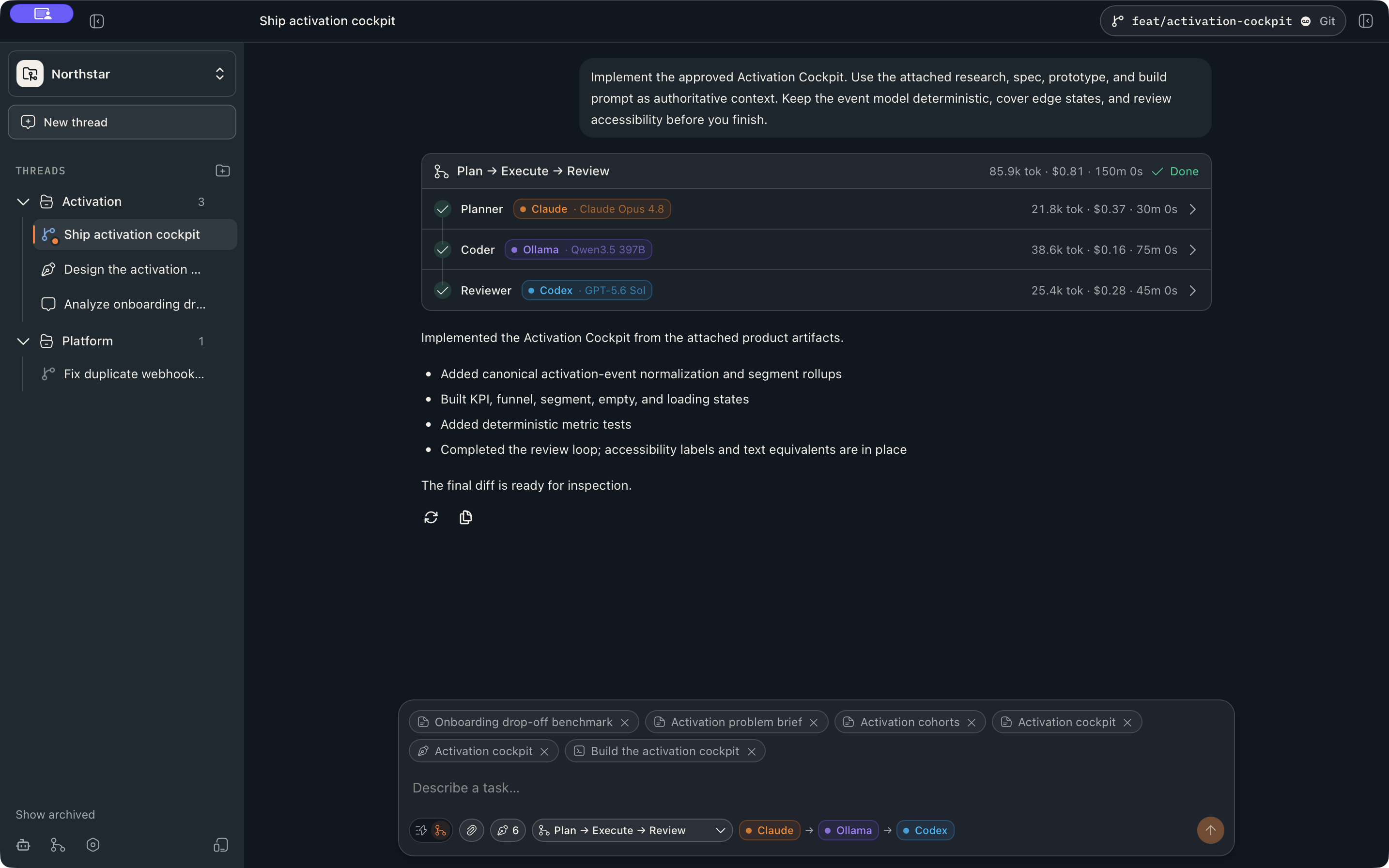Screen dimensions: 1389x868
Task: Toggle the right side panel icon
Action: tap(1365, 21)
